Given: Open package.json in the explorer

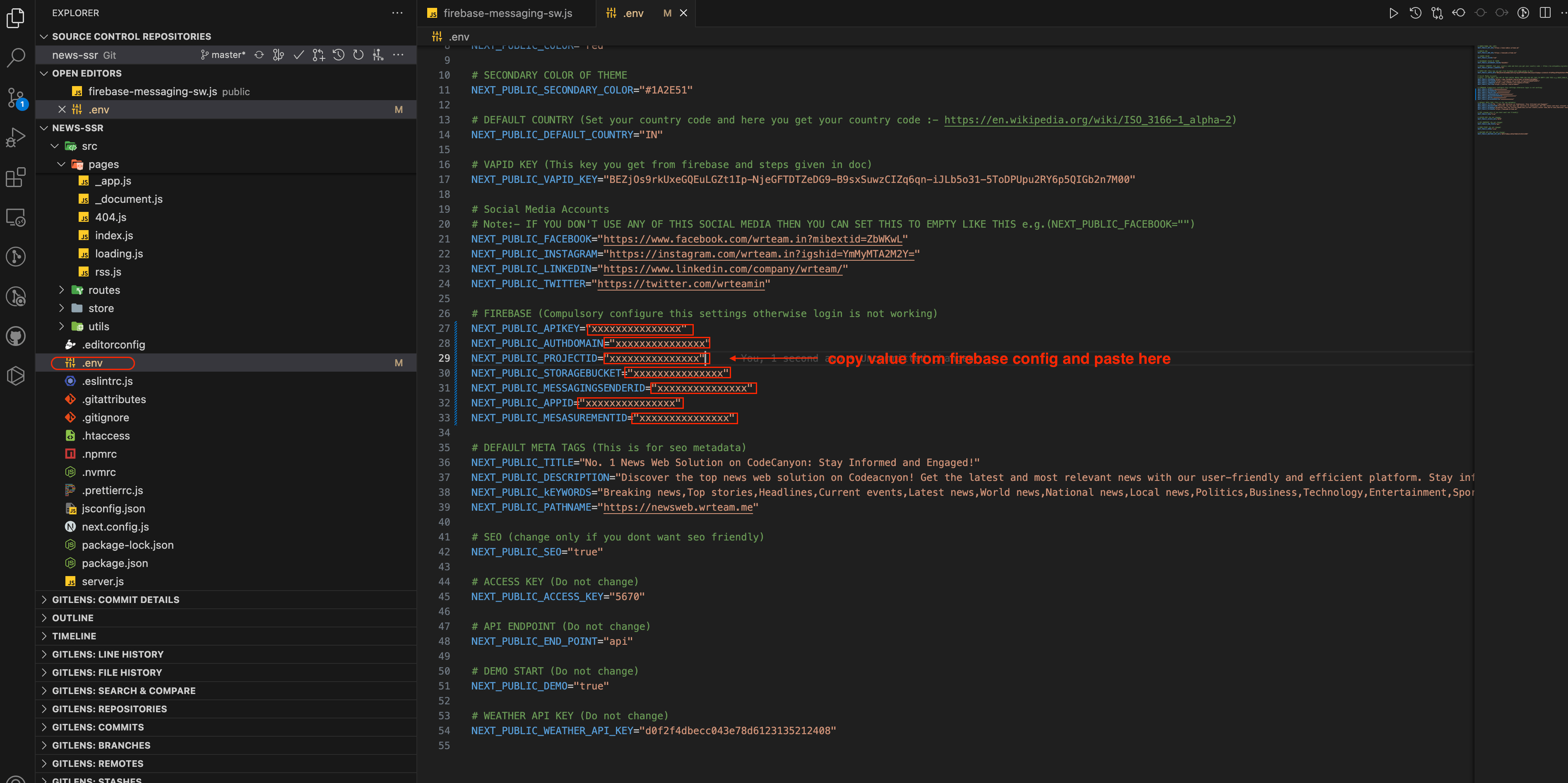Looking at the screenshot, I should (114, 563).
